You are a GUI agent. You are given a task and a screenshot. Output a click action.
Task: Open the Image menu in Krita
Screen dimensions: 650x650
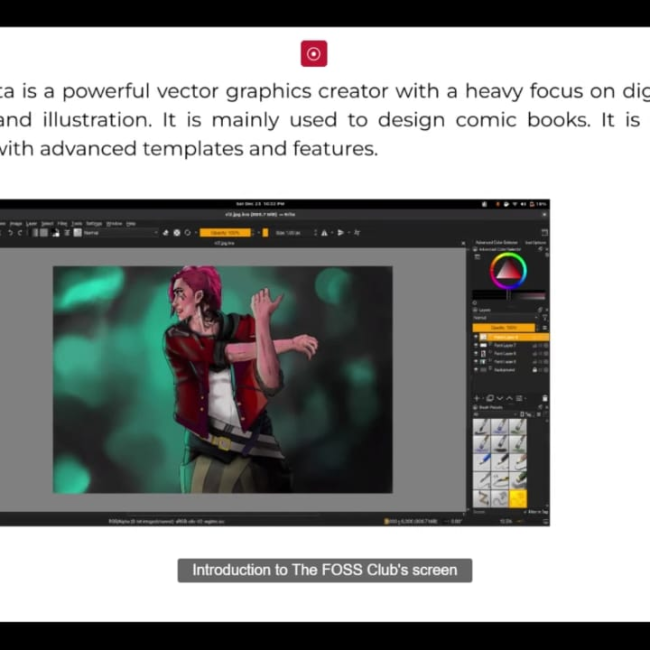(16, 223)
